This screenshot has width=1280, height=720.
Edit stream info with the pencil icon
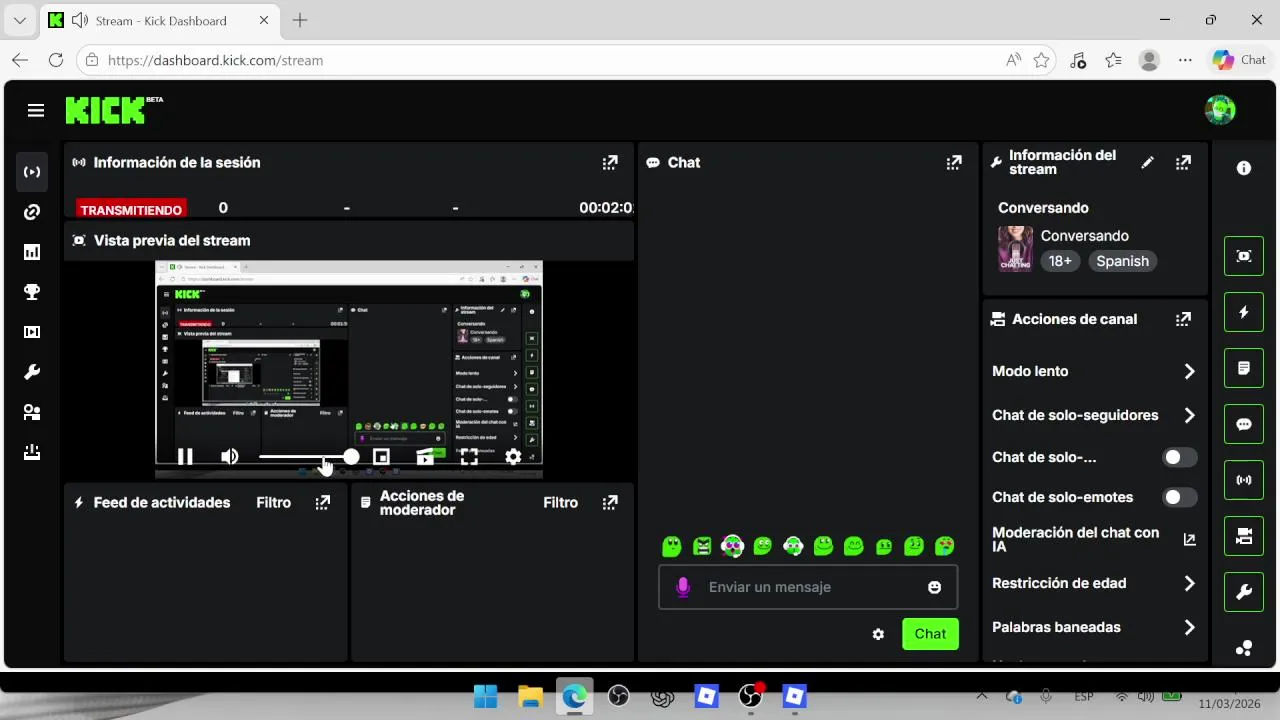pos(1148,162)
